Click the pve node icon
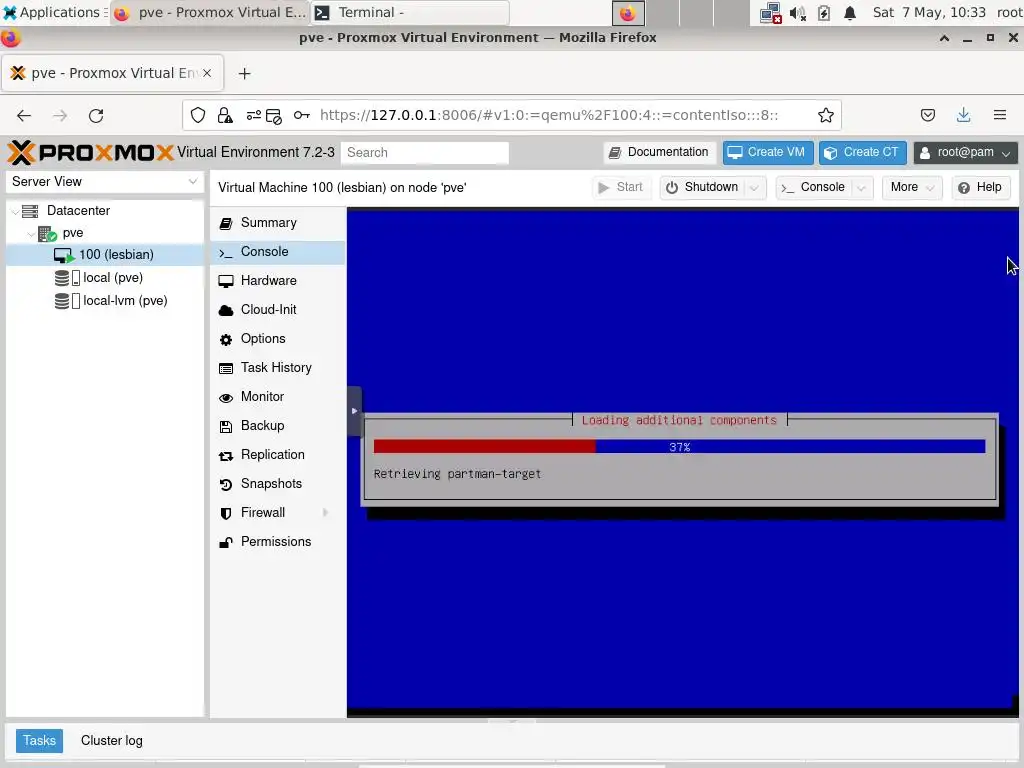The height and width of the screenshot is (768, 1024). [x=47, y=233]
